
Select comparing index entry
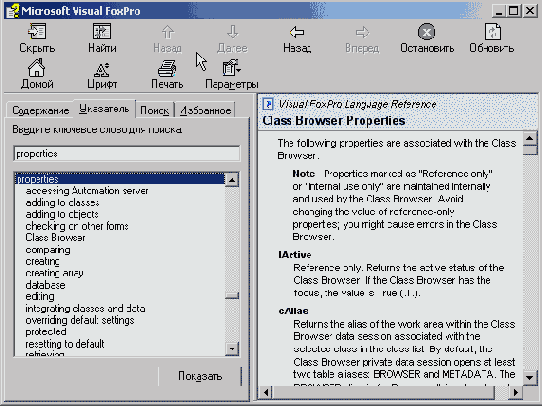pyautogui.click(x=48, y=250)
